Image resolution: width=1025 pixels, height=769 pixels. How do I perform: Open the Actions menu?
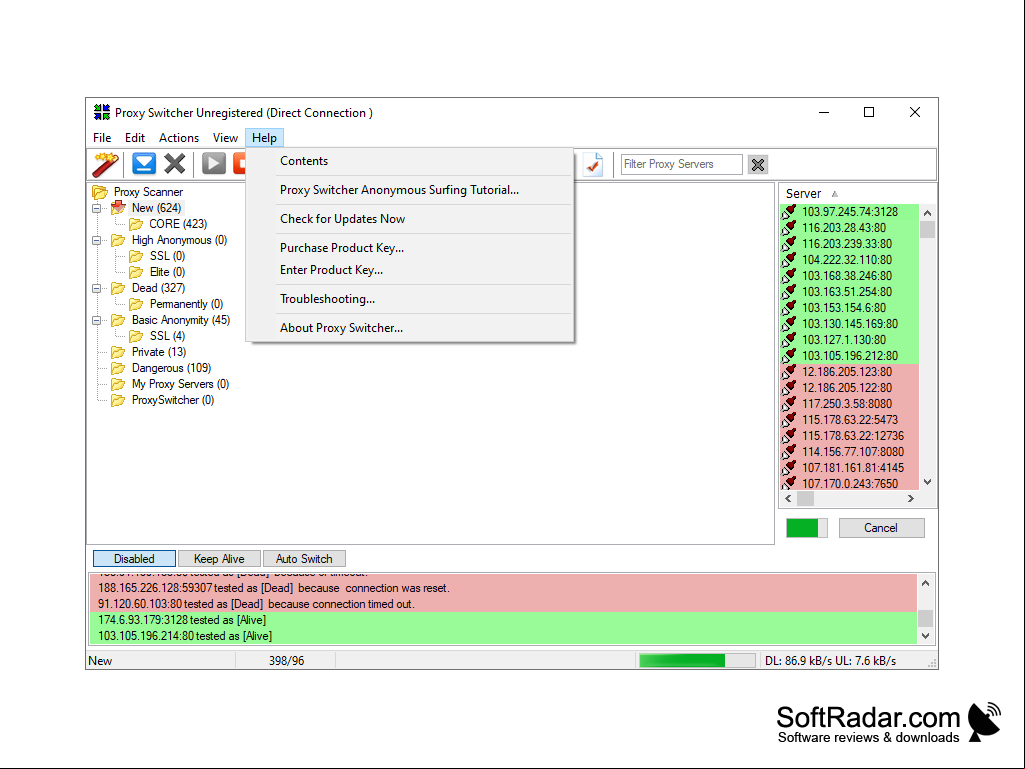pyautogui.click(x=178, y=138)
